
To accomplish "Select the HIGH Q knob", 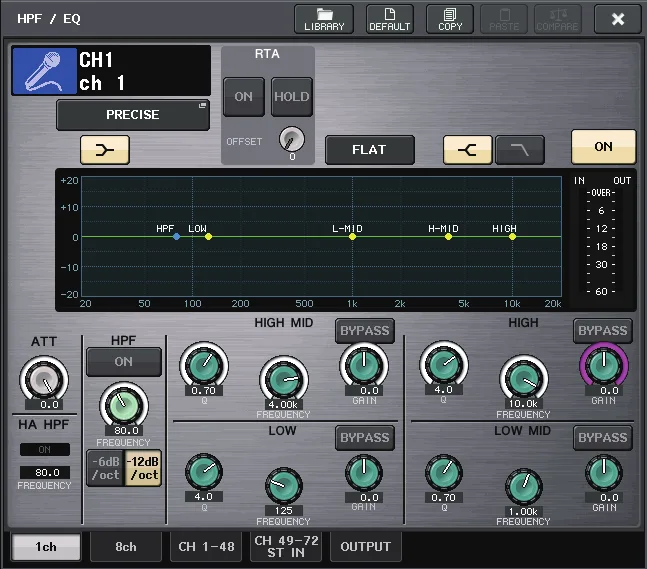I will click(444, 364).
